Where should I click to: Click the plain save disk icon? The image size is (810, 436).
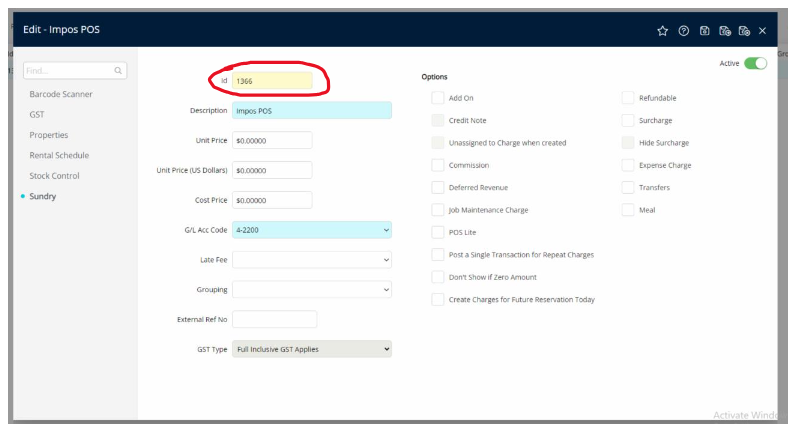pos(705,31)
